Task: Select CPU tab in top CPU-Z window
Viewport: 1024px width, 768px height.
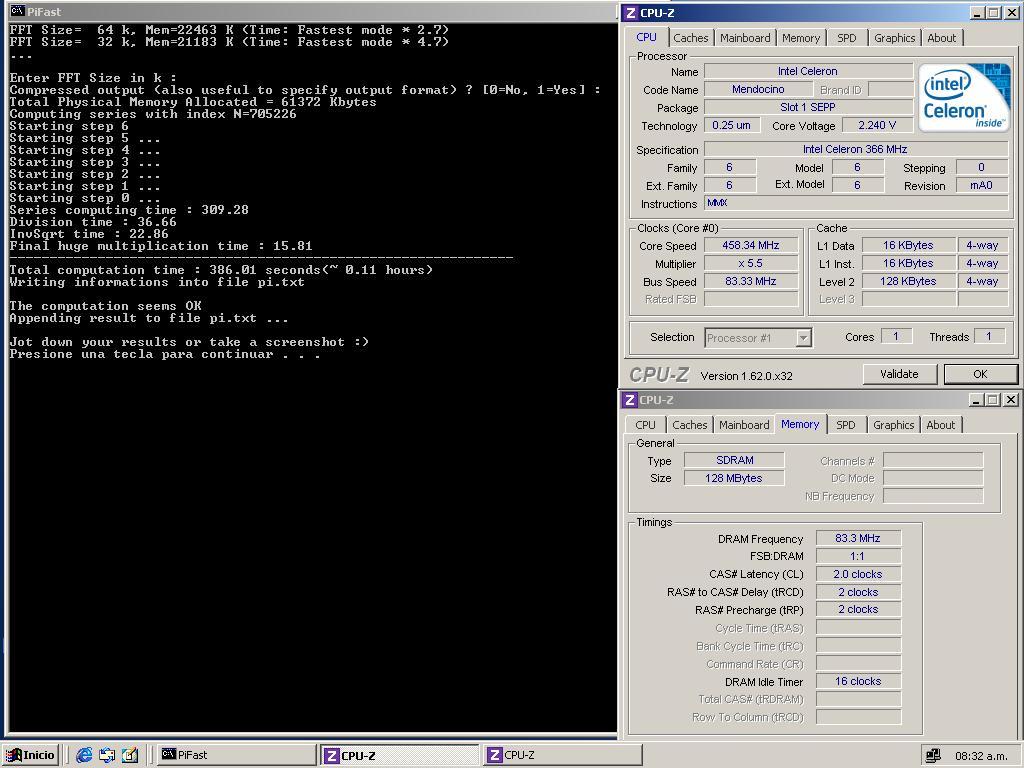Action: pyautogui.click(x=647, y=37)
